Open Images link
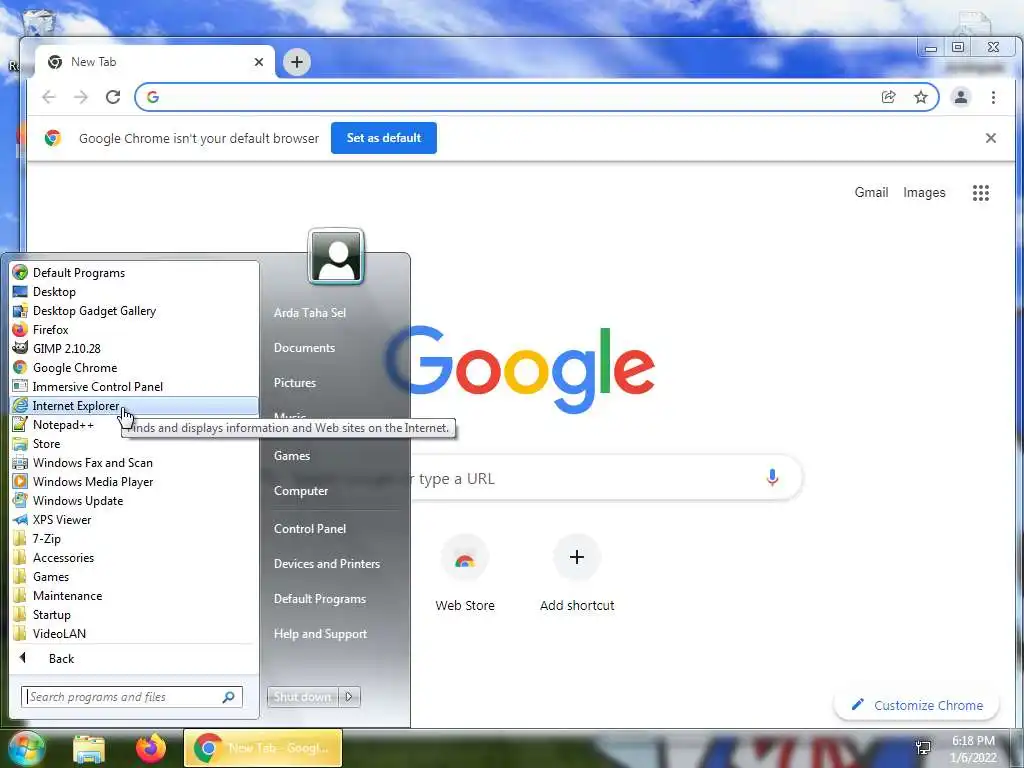This screenshot has height=768, width=1024. [924, 193]
